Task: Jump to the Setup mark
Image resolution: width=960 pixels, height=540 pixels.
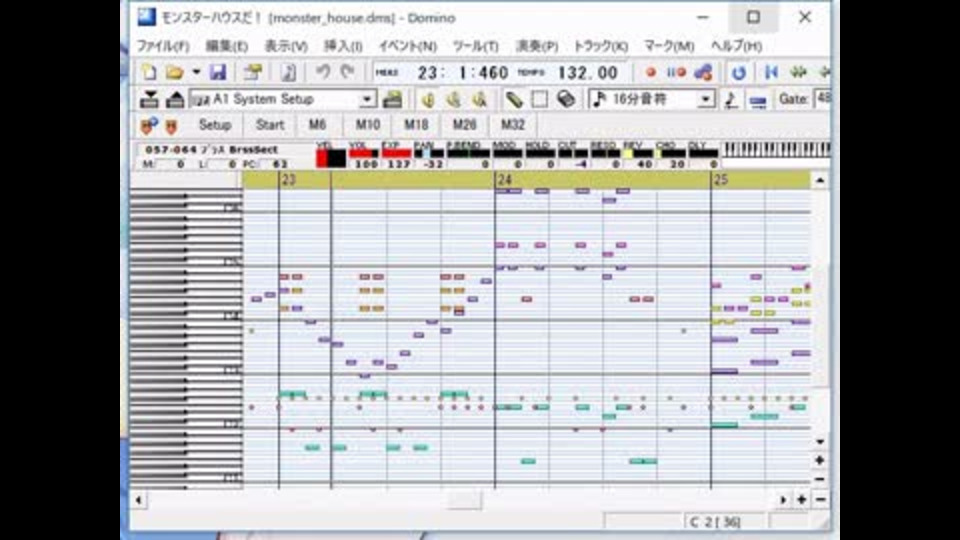Action: click(x=215, y=125)
